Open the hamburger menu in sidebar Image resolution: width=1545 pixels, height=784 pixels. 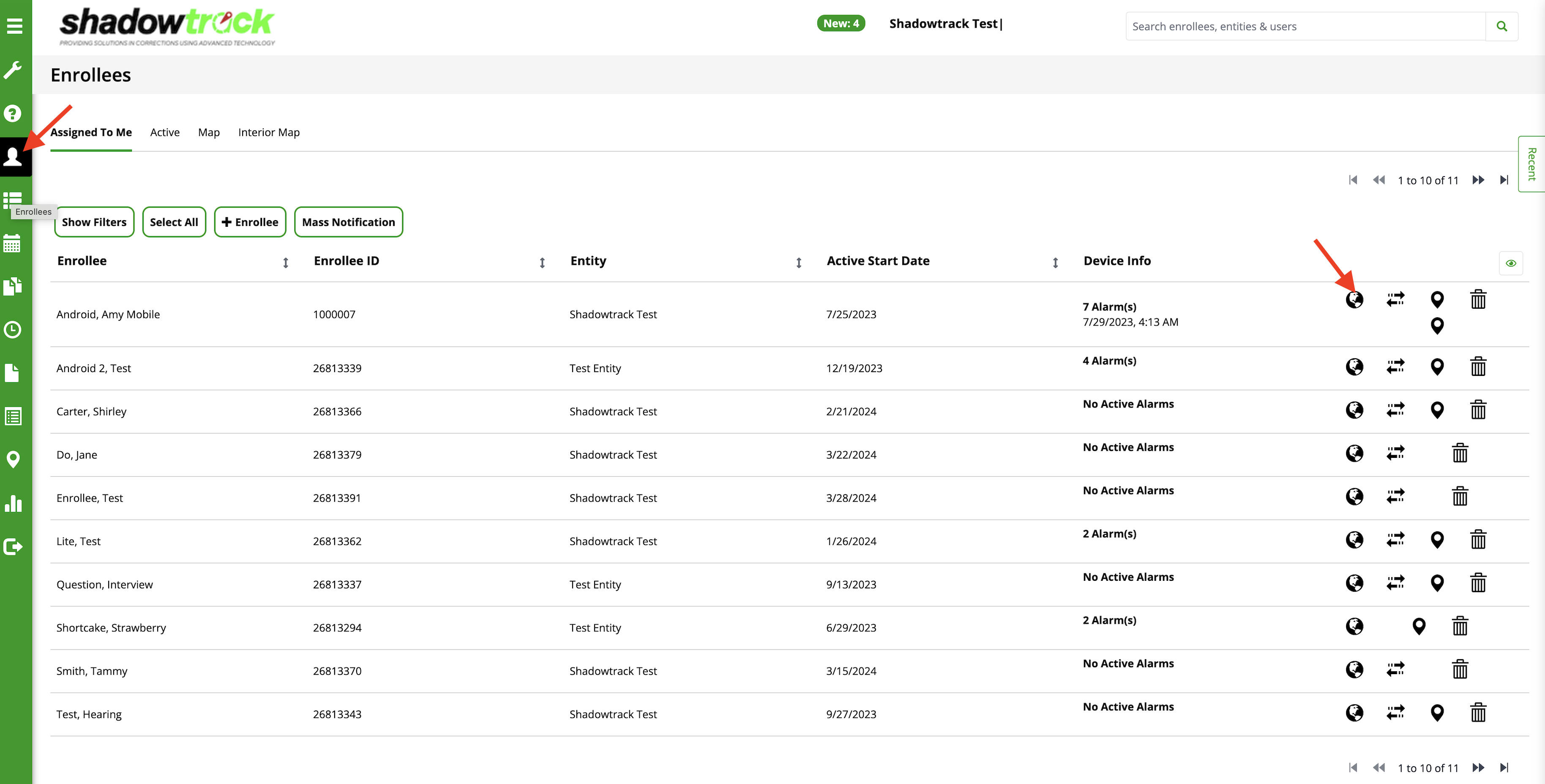[x=14, y=26]
